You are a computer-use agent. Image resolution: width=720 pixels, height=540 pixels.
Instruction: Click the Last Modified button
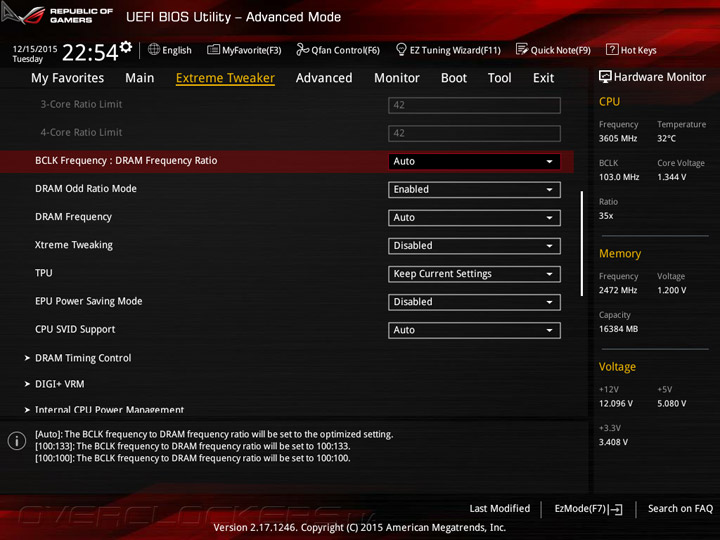click(500, 508)
